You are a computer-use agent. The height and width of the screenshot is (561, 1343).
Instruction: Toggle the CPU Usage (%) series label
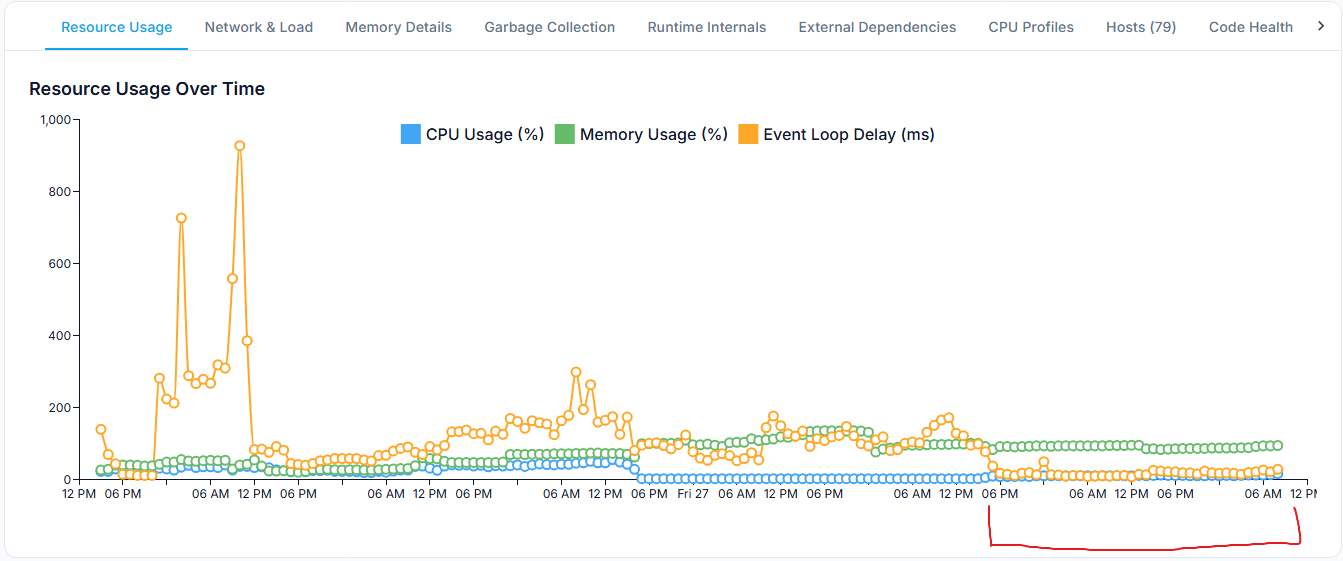[x=485, y=134]
